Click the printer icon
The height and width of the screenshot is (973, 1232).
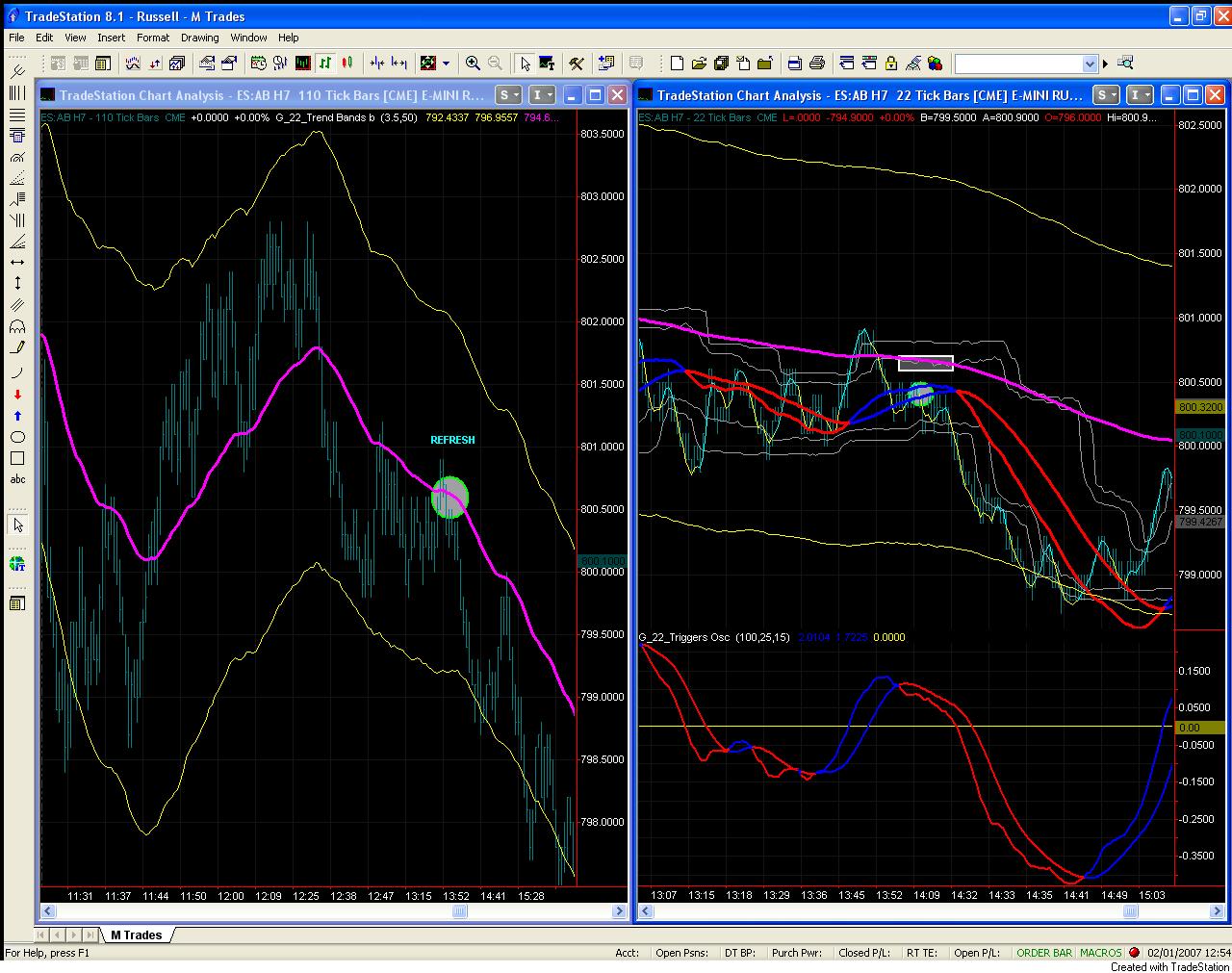click(817, 64)
